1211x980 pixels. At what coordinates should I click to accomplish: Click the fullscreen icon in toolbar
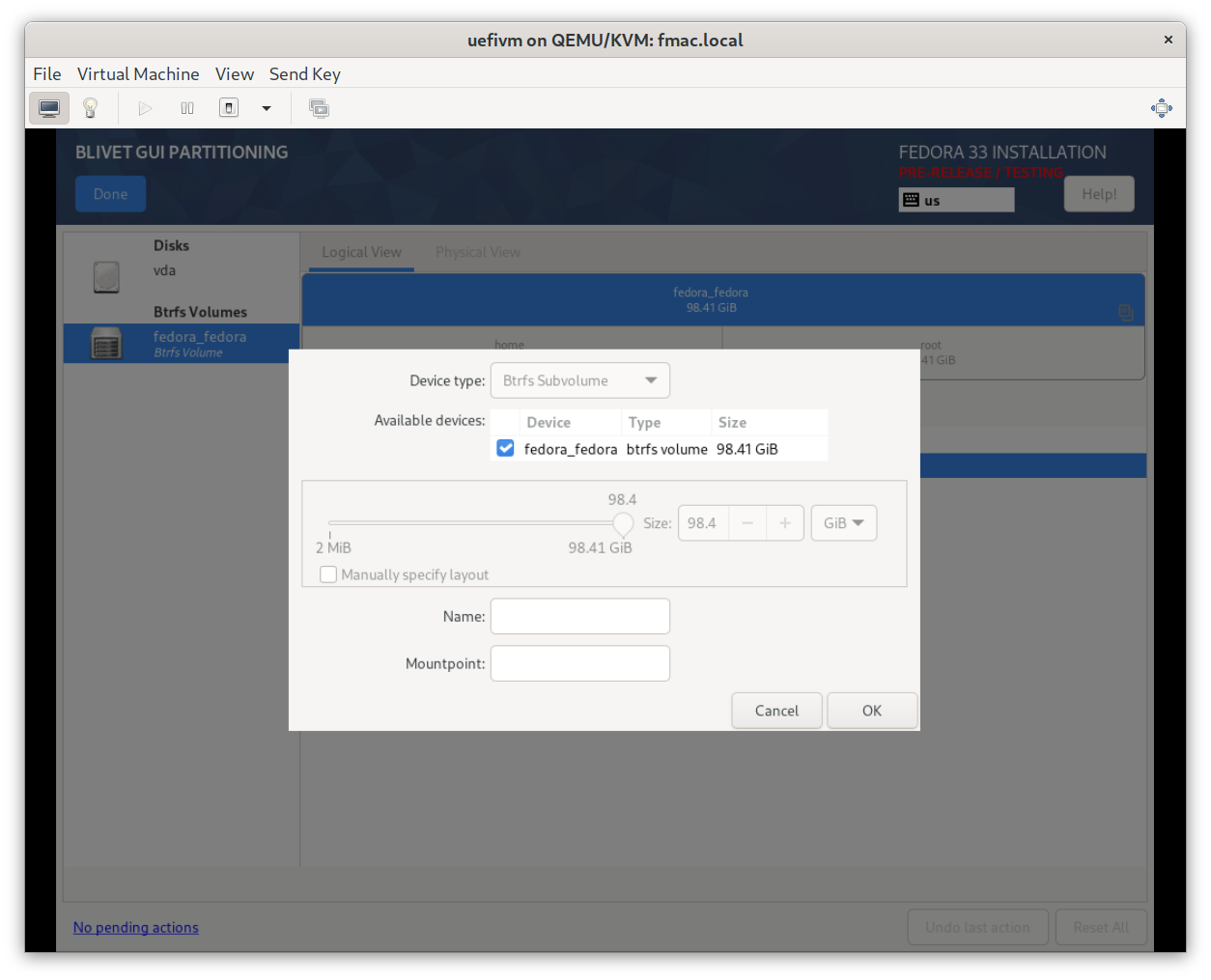coord(1162,108)
